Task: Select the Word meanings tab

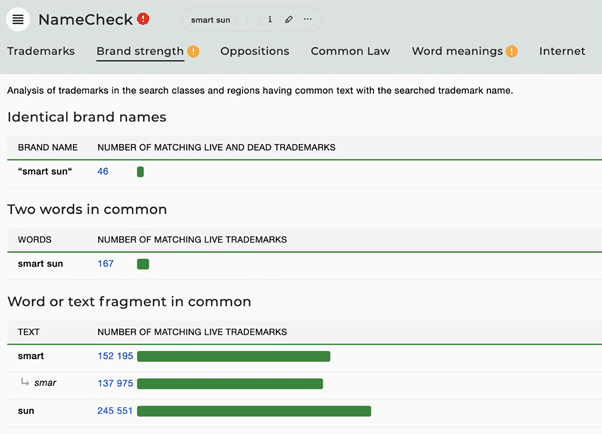Action: tap(457, 51)
